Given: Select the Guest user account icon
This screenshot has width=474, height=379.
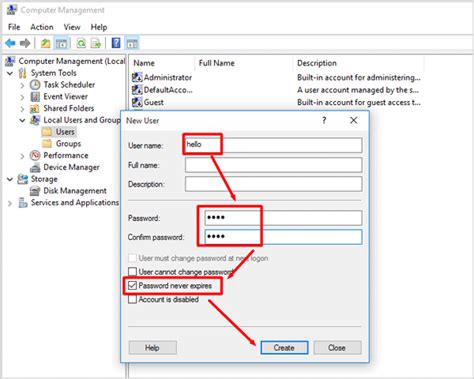Looking at the screenshot, I should 137,102.
